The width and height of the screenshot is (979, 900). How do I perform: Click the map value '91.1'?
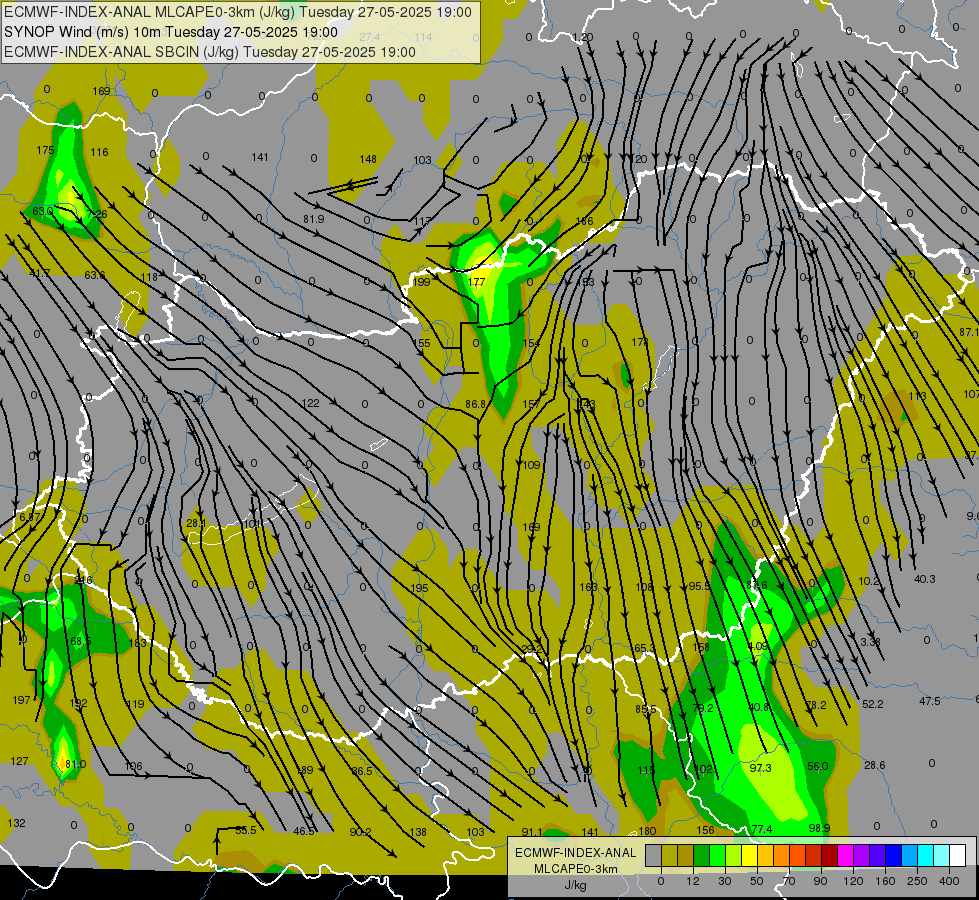click(x=532, y=832)
